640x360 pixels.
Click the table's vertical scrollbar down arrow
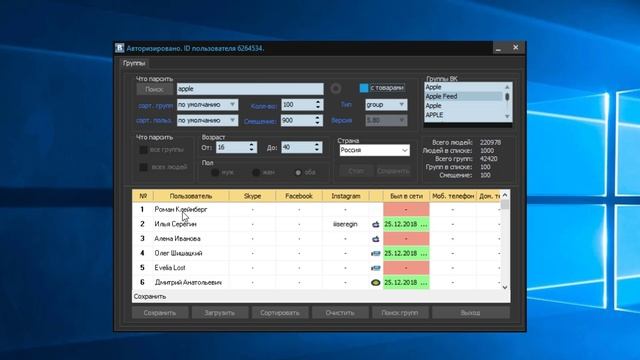point(505,287)
